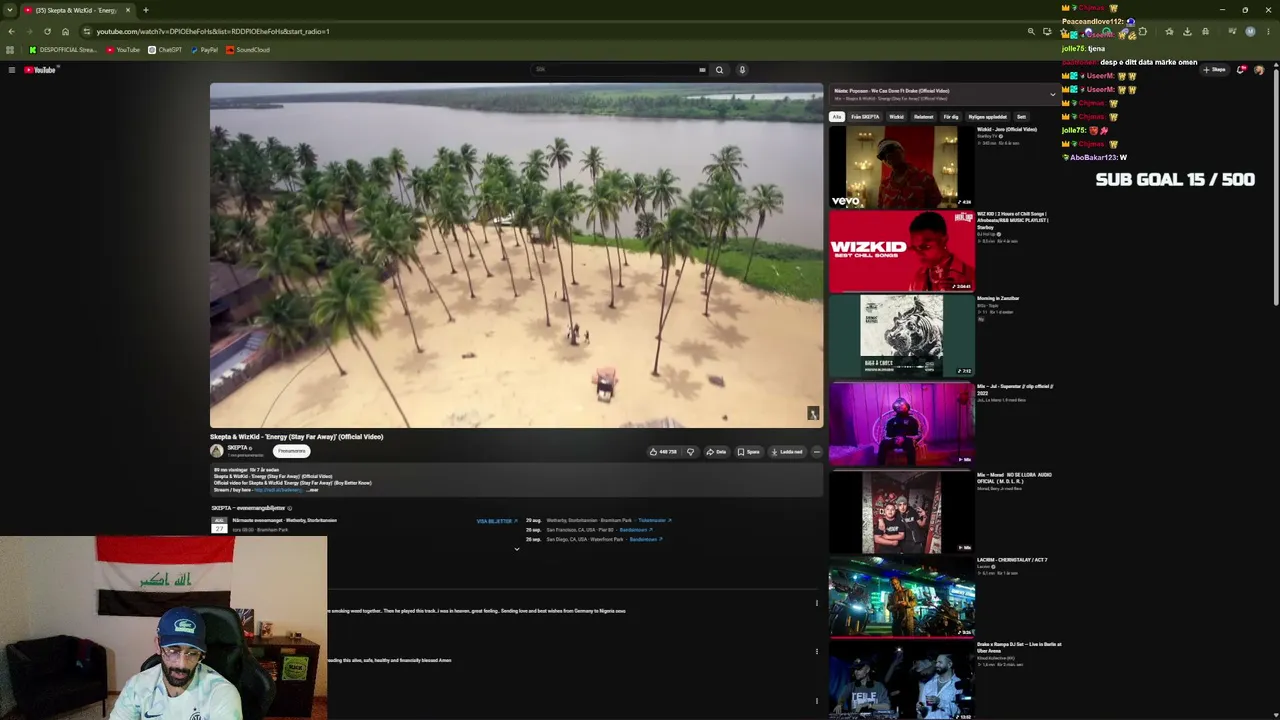Open the YouTube account avatar menu
The height and width of the screenshot is (720, 1280).
[1259, 70]
